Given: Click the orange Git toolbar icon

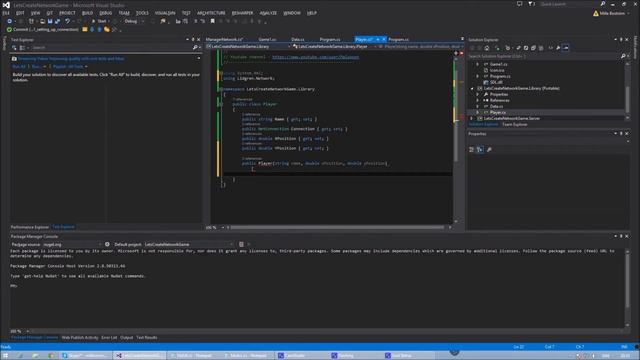Looking at the screenshot, I should [x=107, y=29].
